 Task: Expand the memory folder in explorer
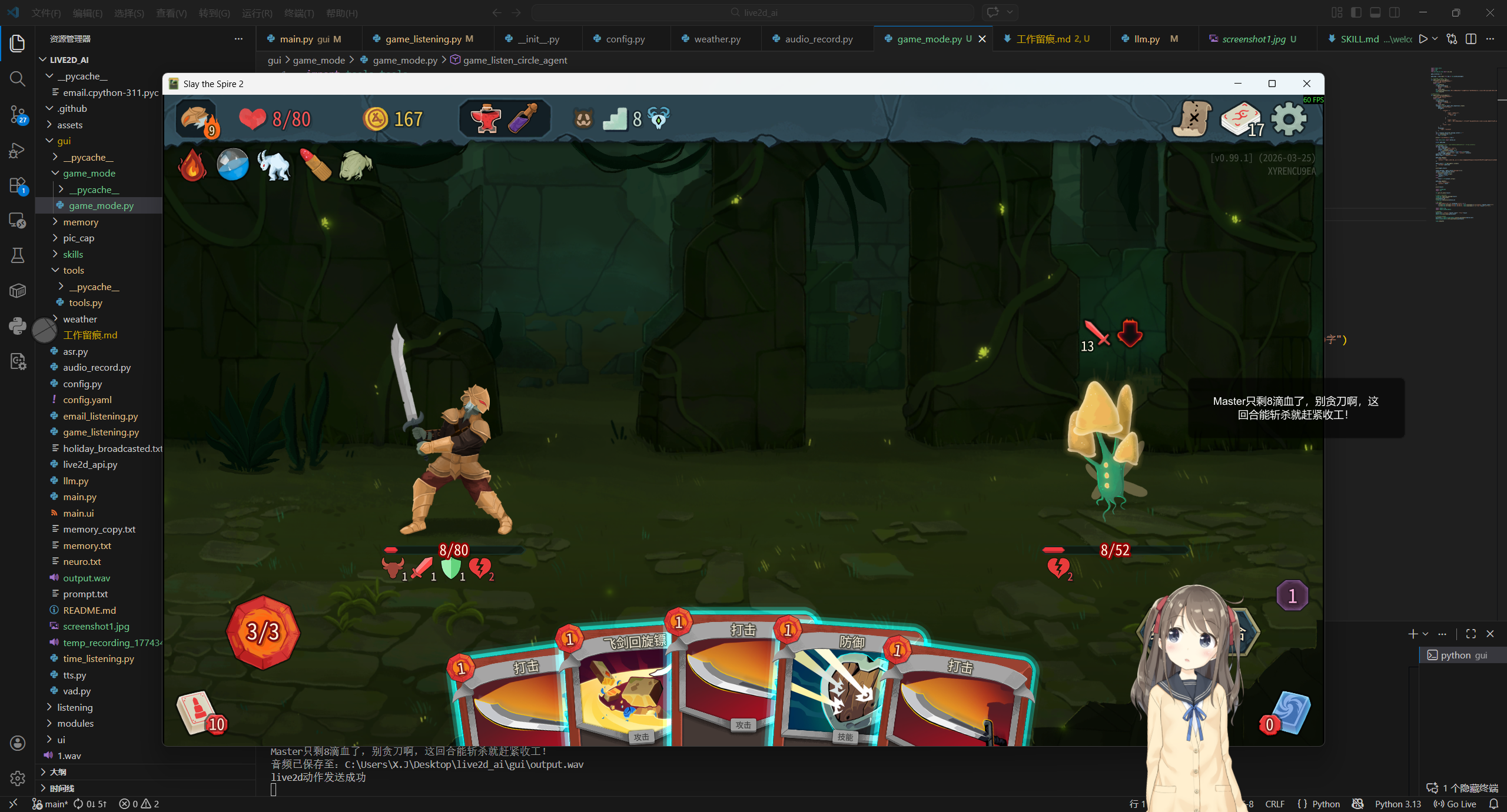(81, 222)
